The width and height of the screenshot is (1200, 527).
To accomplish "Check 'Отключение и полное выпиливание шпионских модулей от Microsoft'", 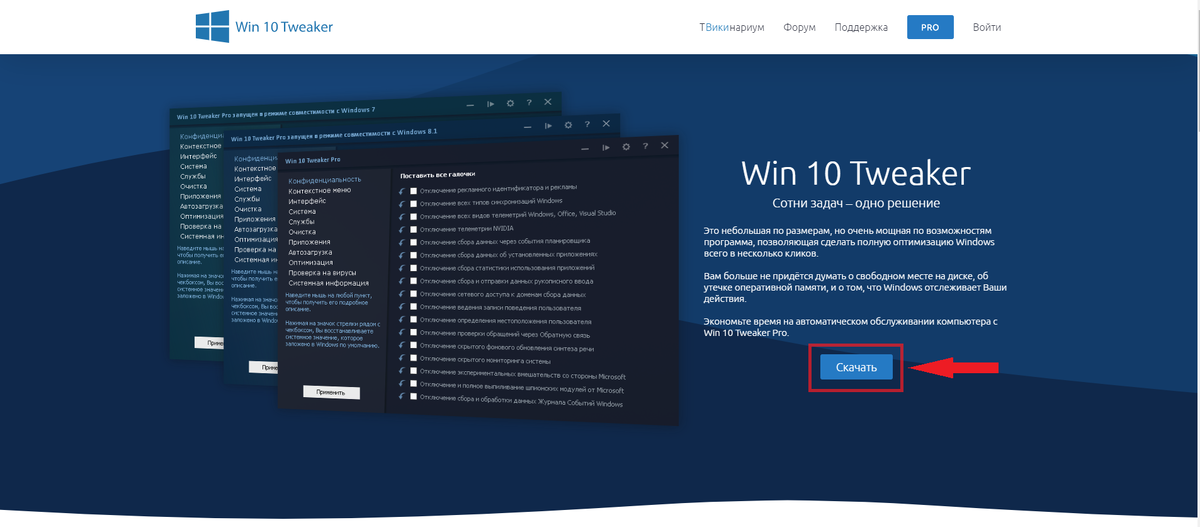I will tap(413, 385).
